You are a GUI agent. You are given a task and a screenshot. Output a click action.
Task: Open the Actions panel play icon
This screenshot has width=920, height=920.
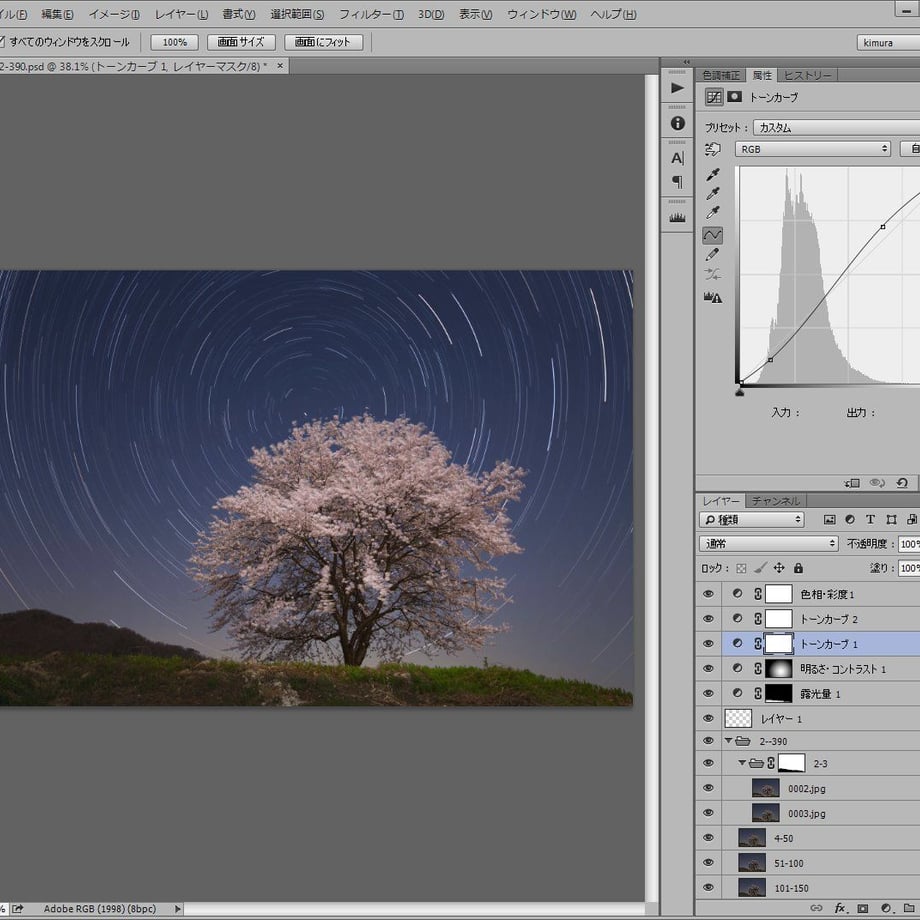[x=677, y=88]
